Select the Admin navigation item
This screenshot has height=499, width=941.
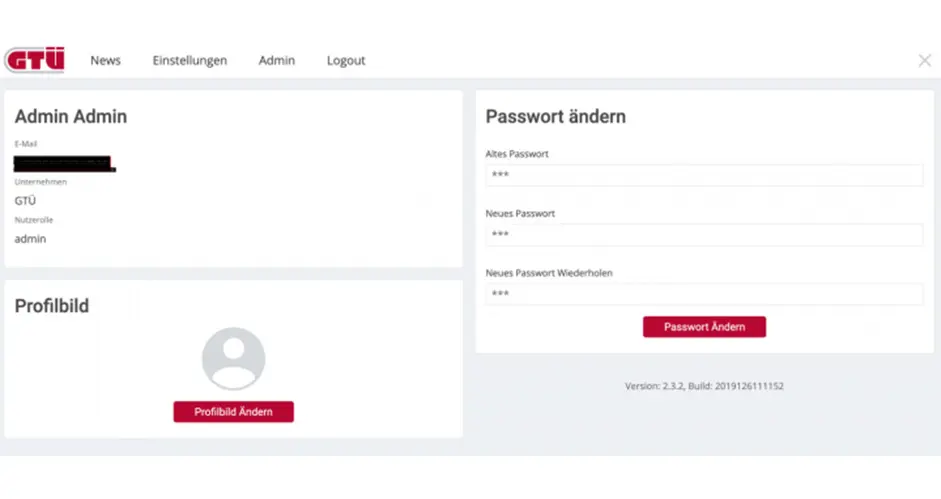(x=277, y=60)
